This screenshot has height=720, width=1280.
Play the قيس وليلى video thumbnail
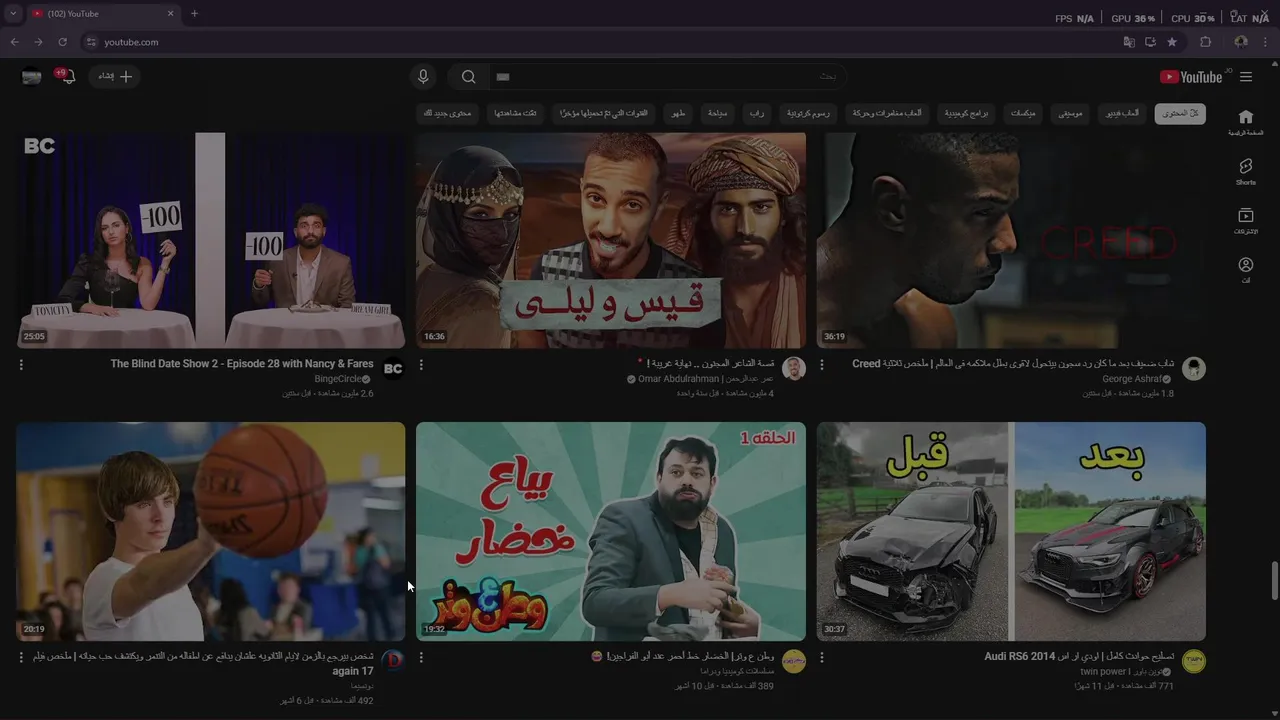(611, 241)
